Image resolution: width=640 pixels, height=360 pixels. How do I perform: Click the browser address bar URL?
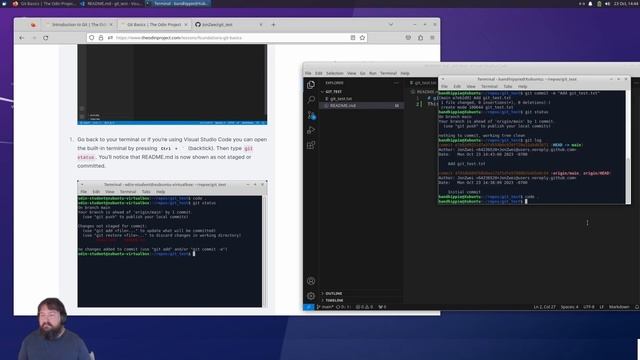pyautogui.click(x=179, y=38)
